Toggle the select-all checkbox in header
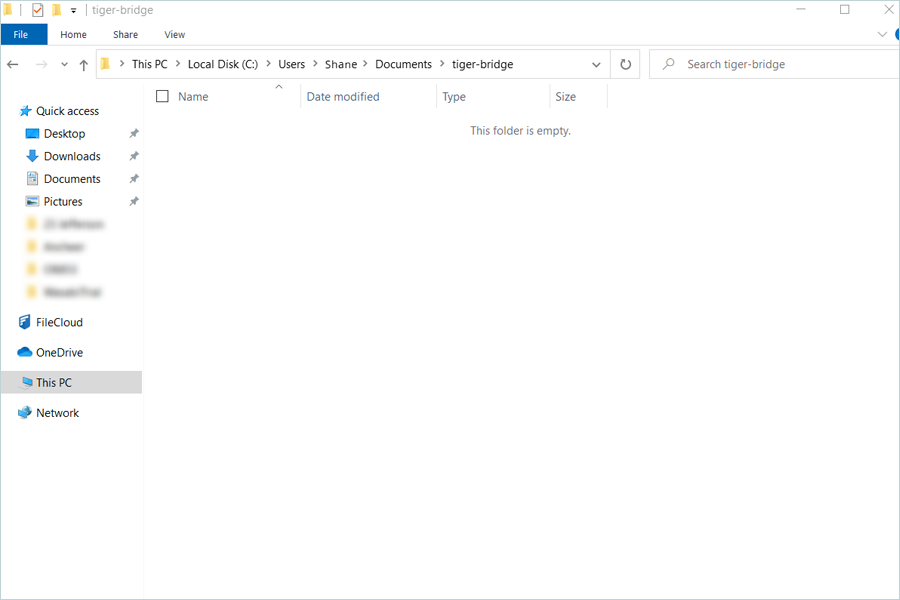900x600 pixels. click(x=162, y=97)
